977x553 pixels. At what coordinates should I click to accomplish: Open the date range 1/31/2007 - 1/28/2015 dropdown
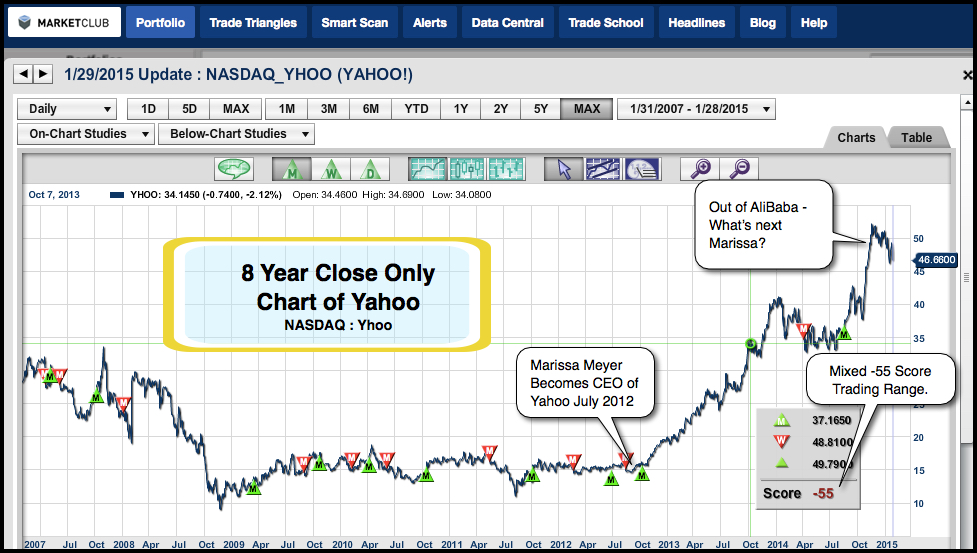pyautogui.click(x=696, y=109)
